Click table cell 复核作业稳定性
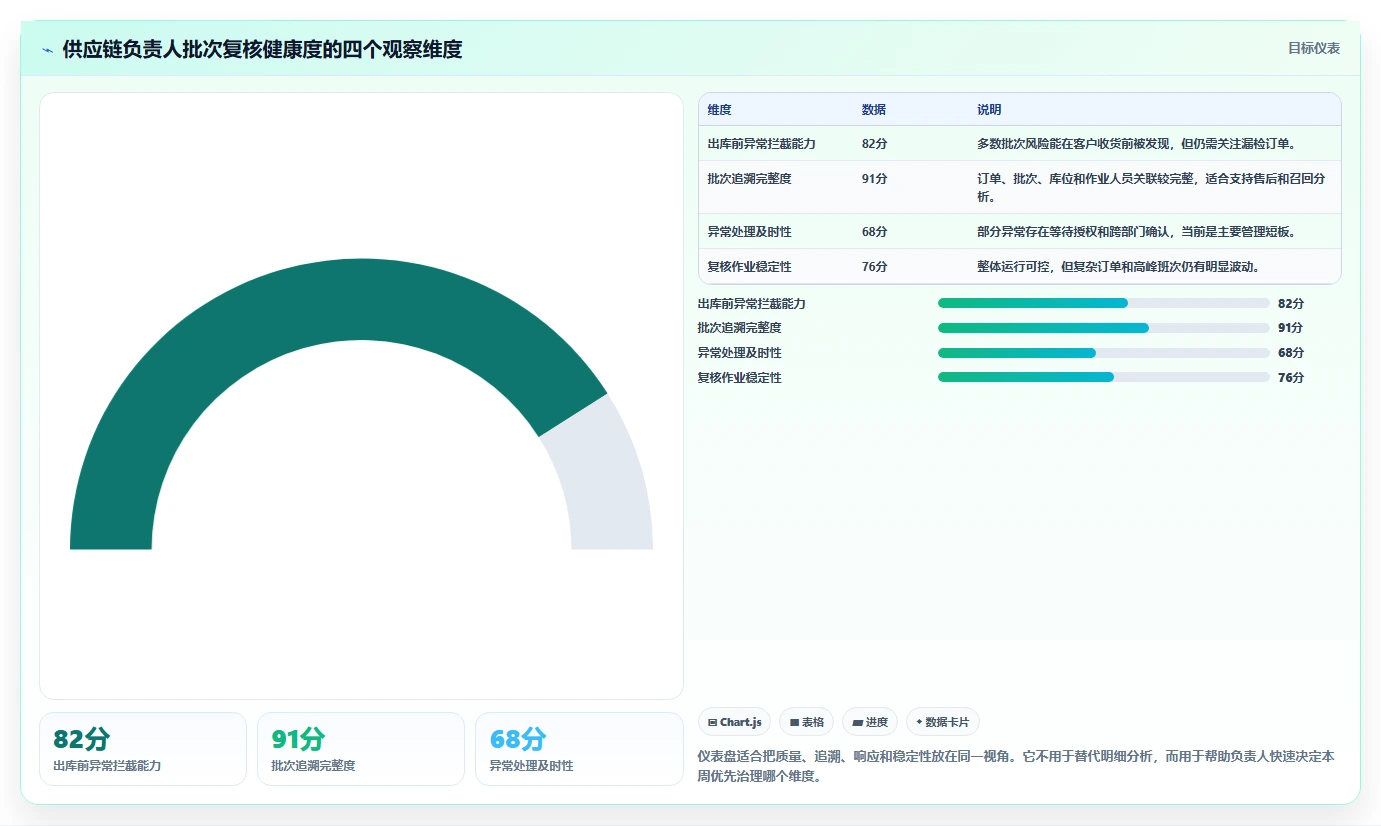Screen dimensions: 1381x826 point(749,267)
